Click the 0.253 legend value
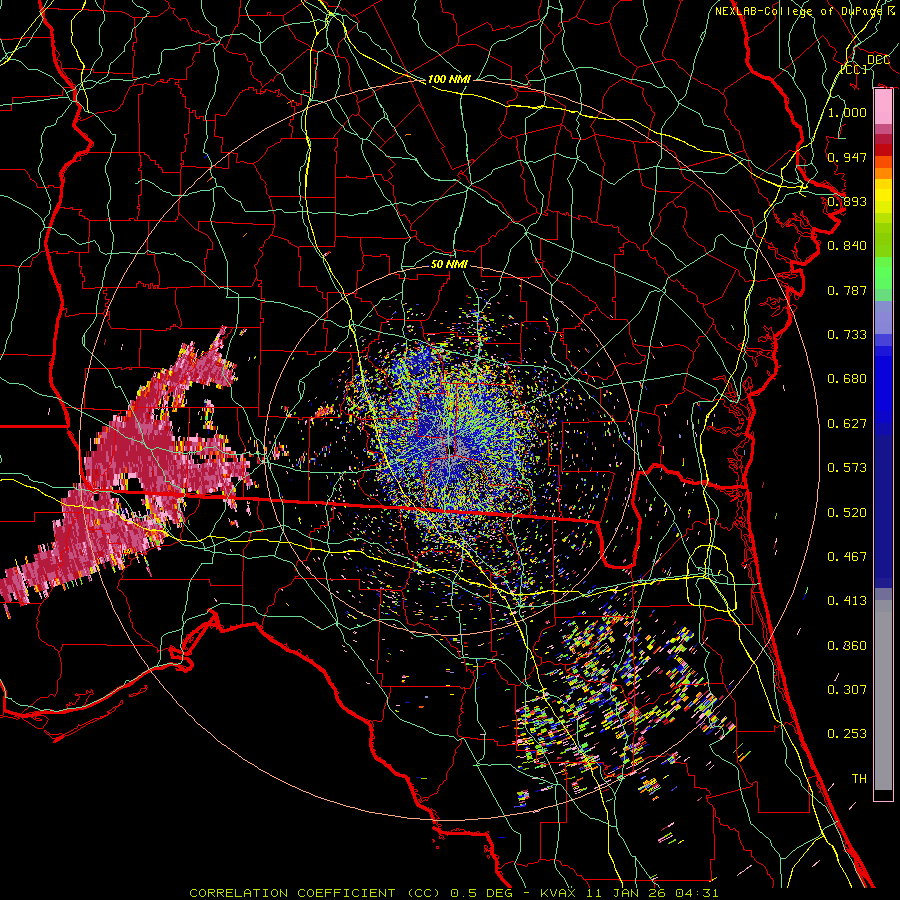This screenshot has height=900, width=900. pyautogui.click(x=847, y=734)
